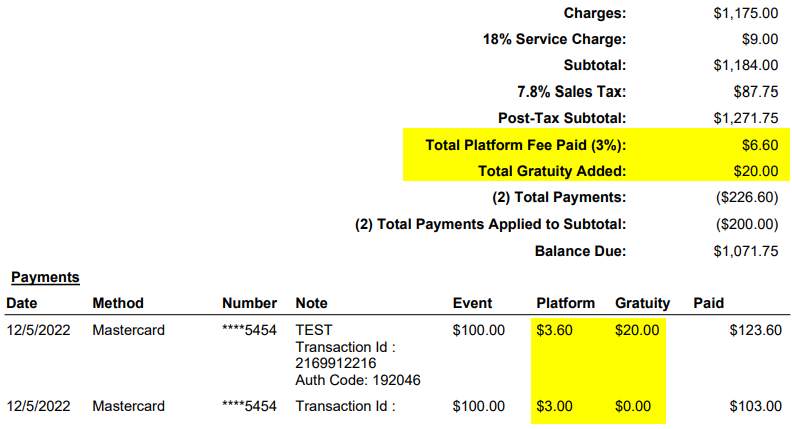The height and width of the screenshot is (429, 792).
Task: Click the Paid column header
Action: pyautogui.click(x=708, y=303)
